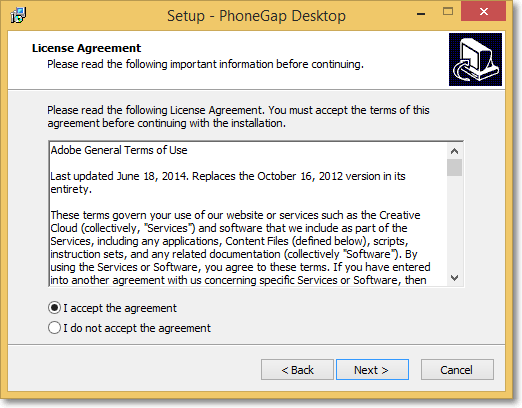Cancel the PhoneGap Desktop setup
The height and width of the screenshot is (408, 522).
[457, 370]
